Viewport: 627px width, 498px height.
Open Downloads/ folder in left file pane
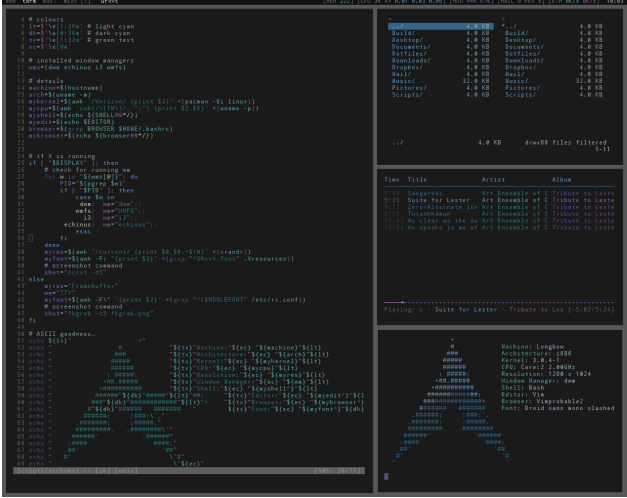411,60
